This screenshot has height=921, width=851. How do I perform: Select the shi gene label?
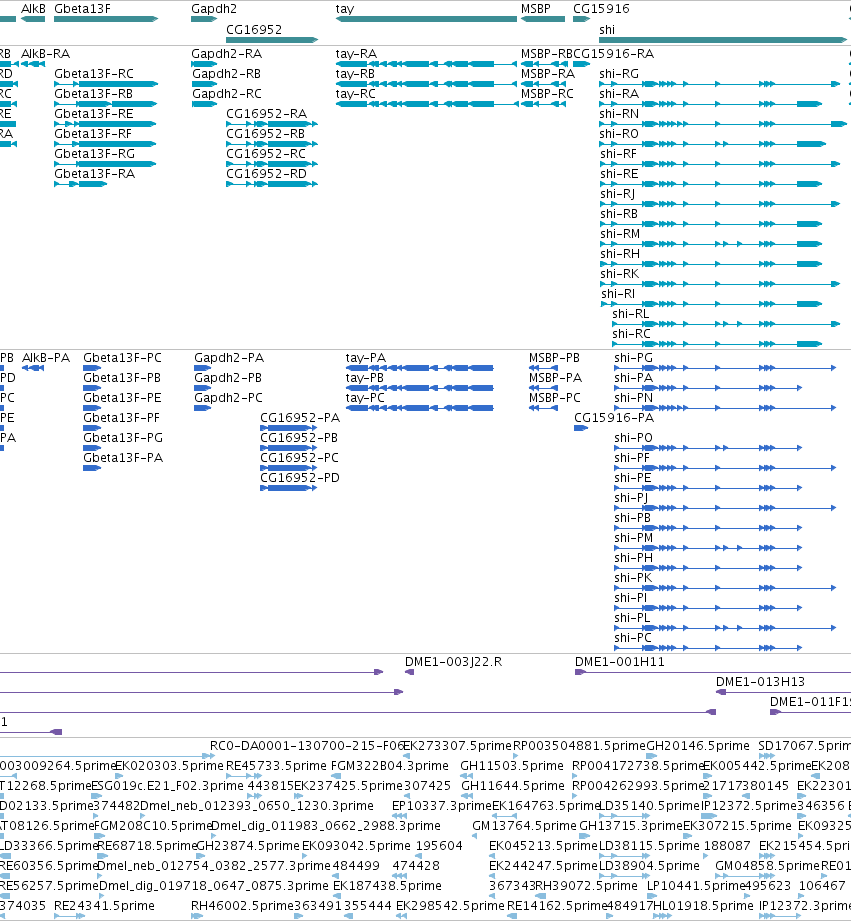tap(607, 29)
